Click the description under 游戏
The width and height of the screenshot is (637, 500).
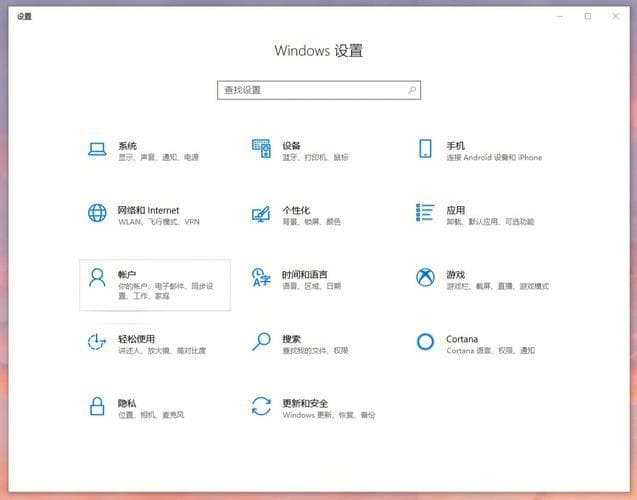click(x=497, y=286)
